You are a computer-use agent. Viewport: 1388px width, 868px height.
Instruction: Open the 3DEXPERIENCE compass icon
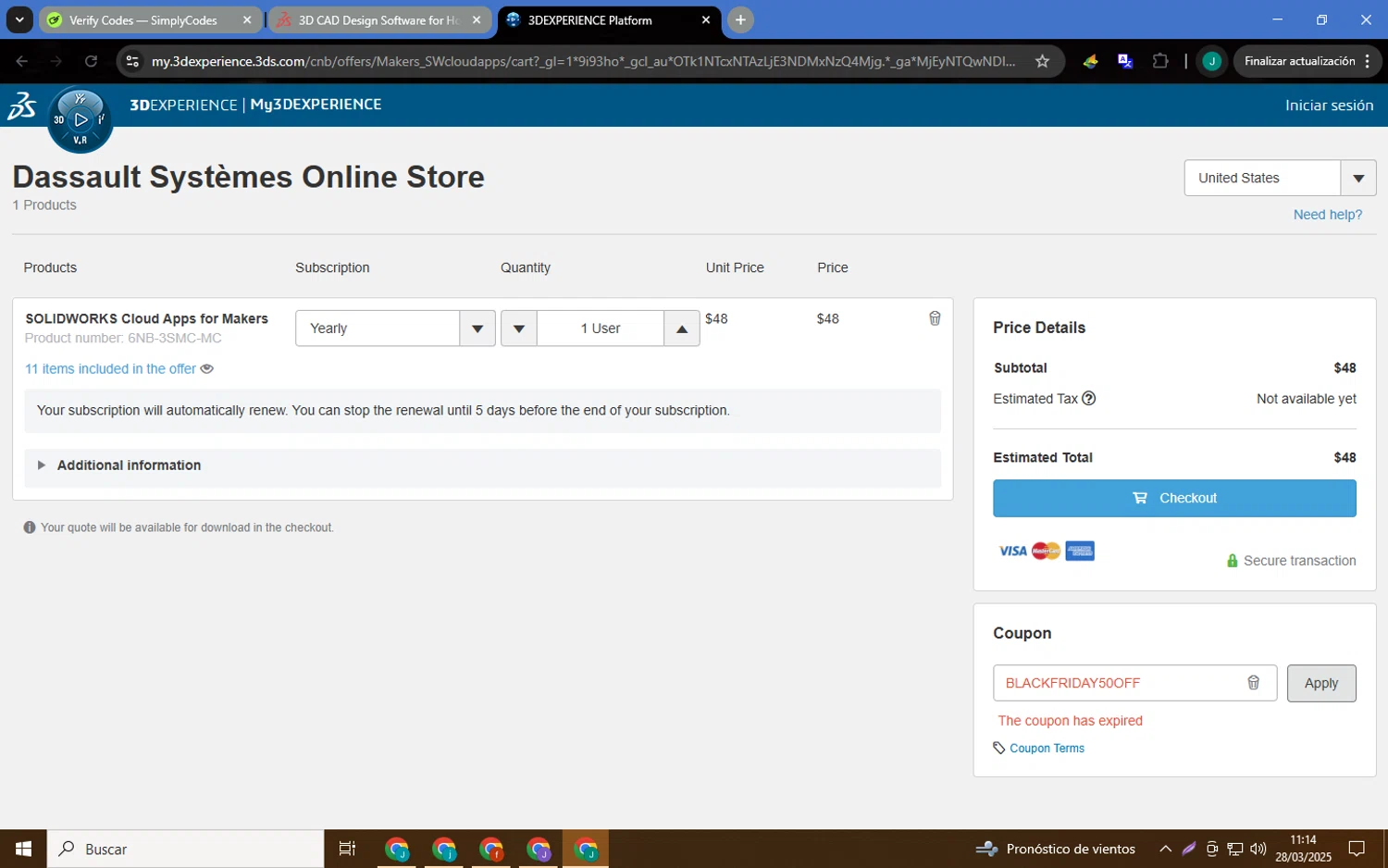(81, 119)
